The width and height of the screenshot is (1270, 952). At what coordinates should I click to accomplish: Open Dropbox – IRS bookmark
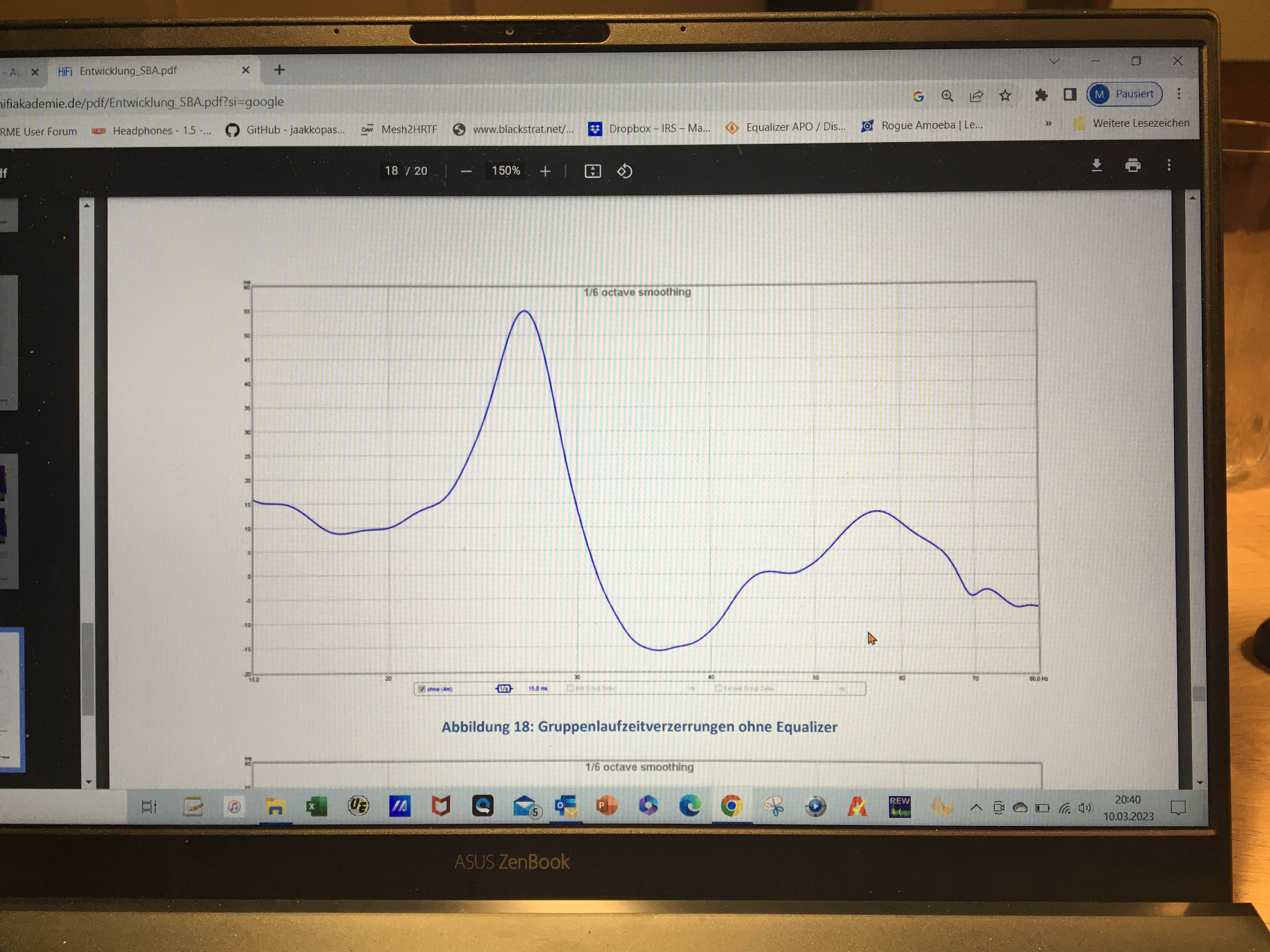point(649,128)
